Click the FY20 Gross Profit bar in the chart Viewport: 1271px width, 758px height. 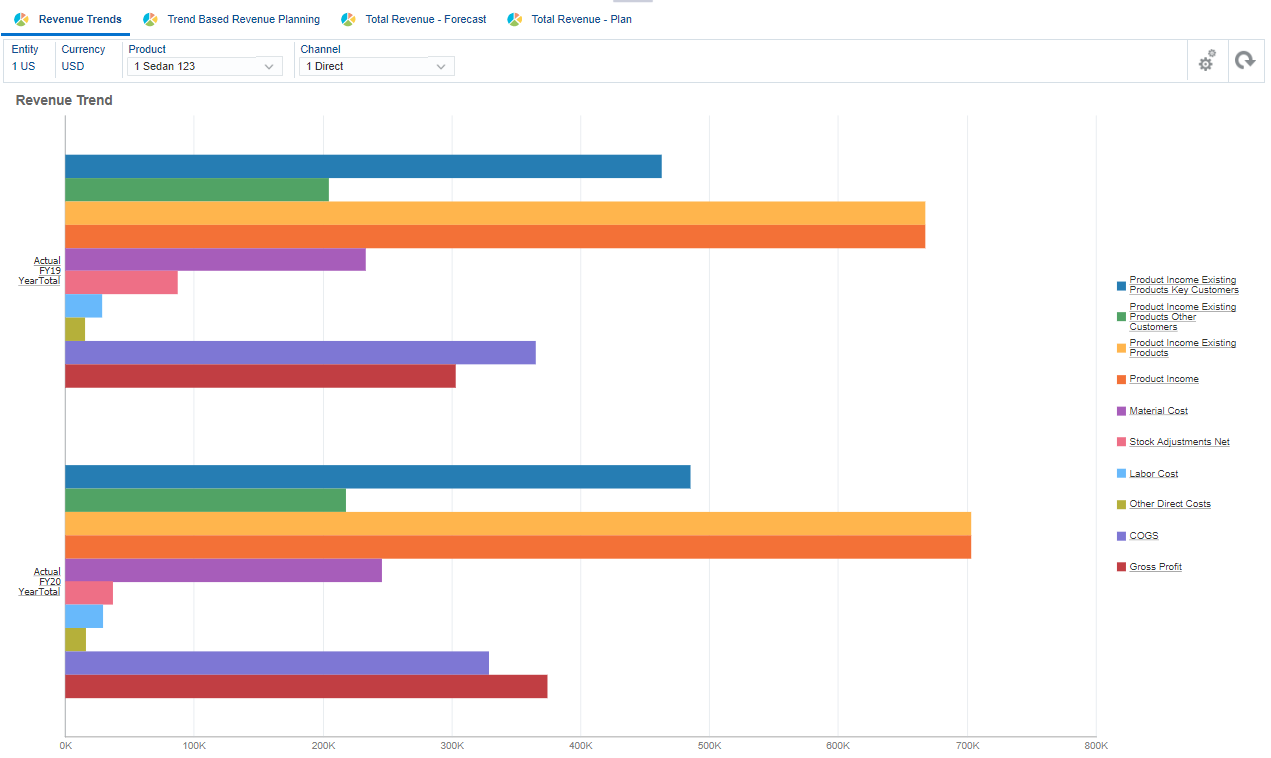[x=300, y=687]
